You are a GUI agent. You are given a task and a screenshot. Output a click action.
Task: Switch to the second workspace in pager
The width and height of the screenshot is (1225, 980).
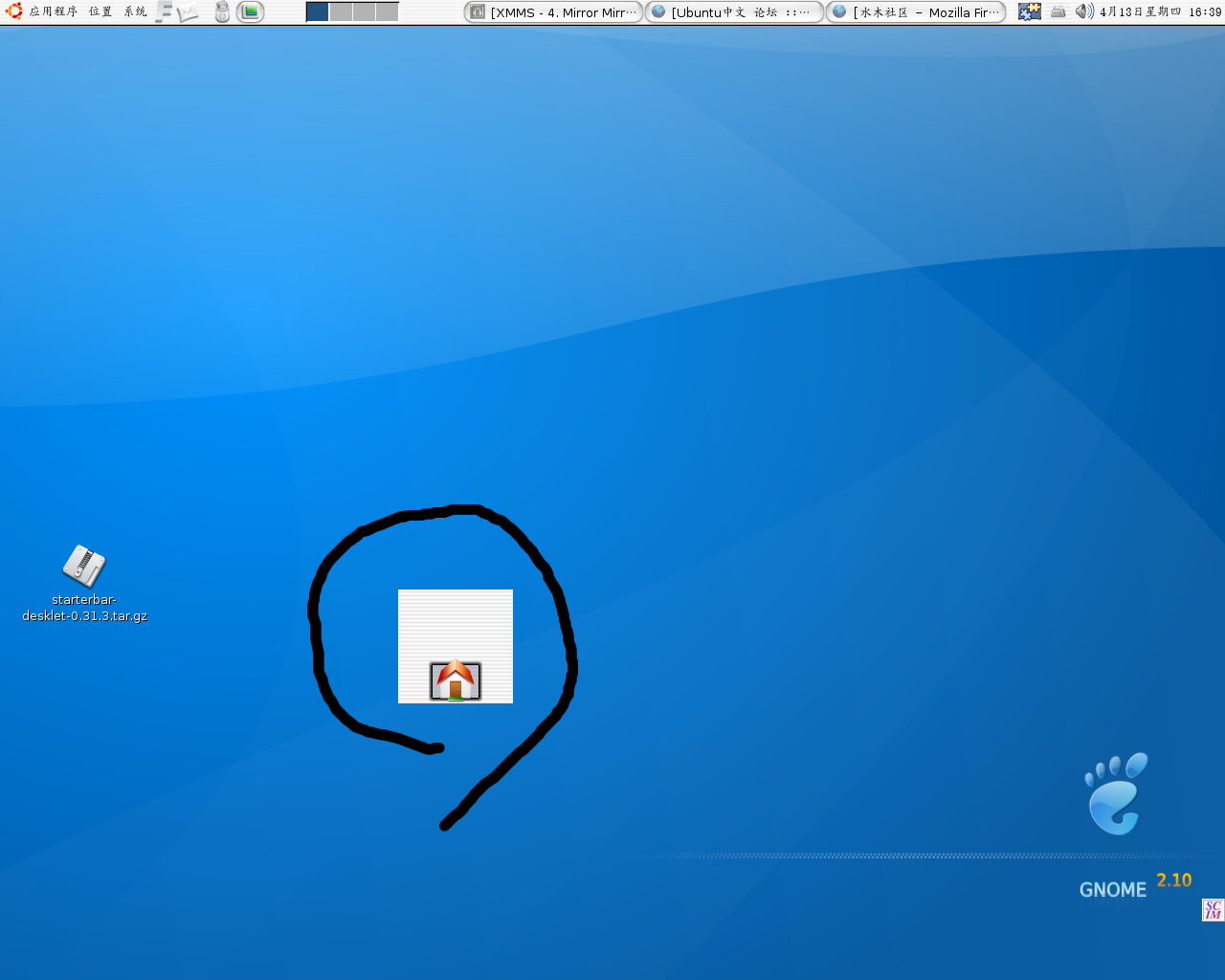341,11
